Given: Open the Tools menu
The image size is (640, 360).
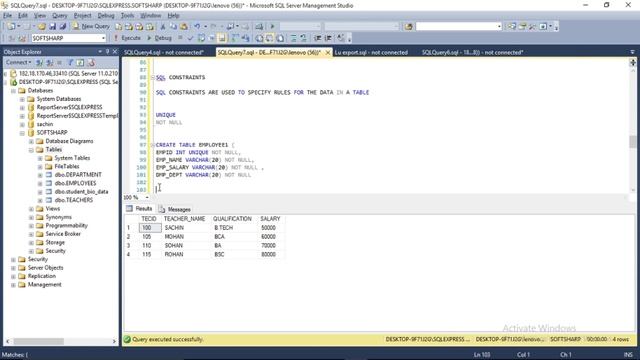Looking at the screenshot, I should tap(127, 16).
